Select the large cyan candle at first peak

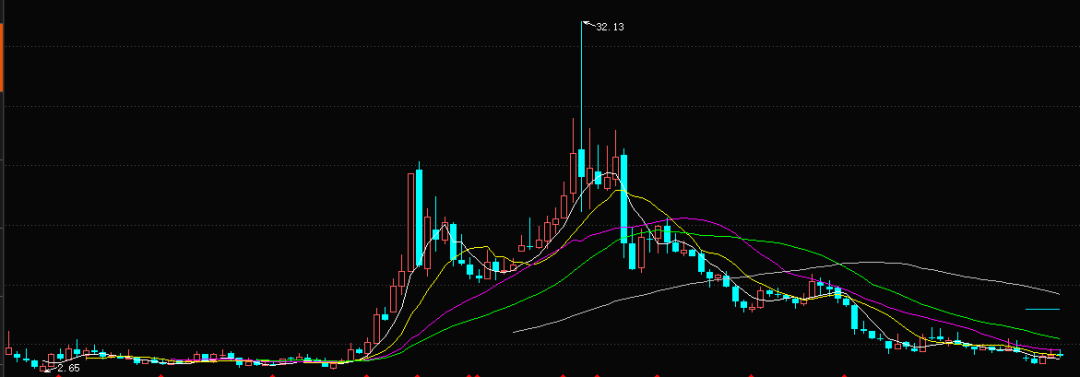(419, 213)
